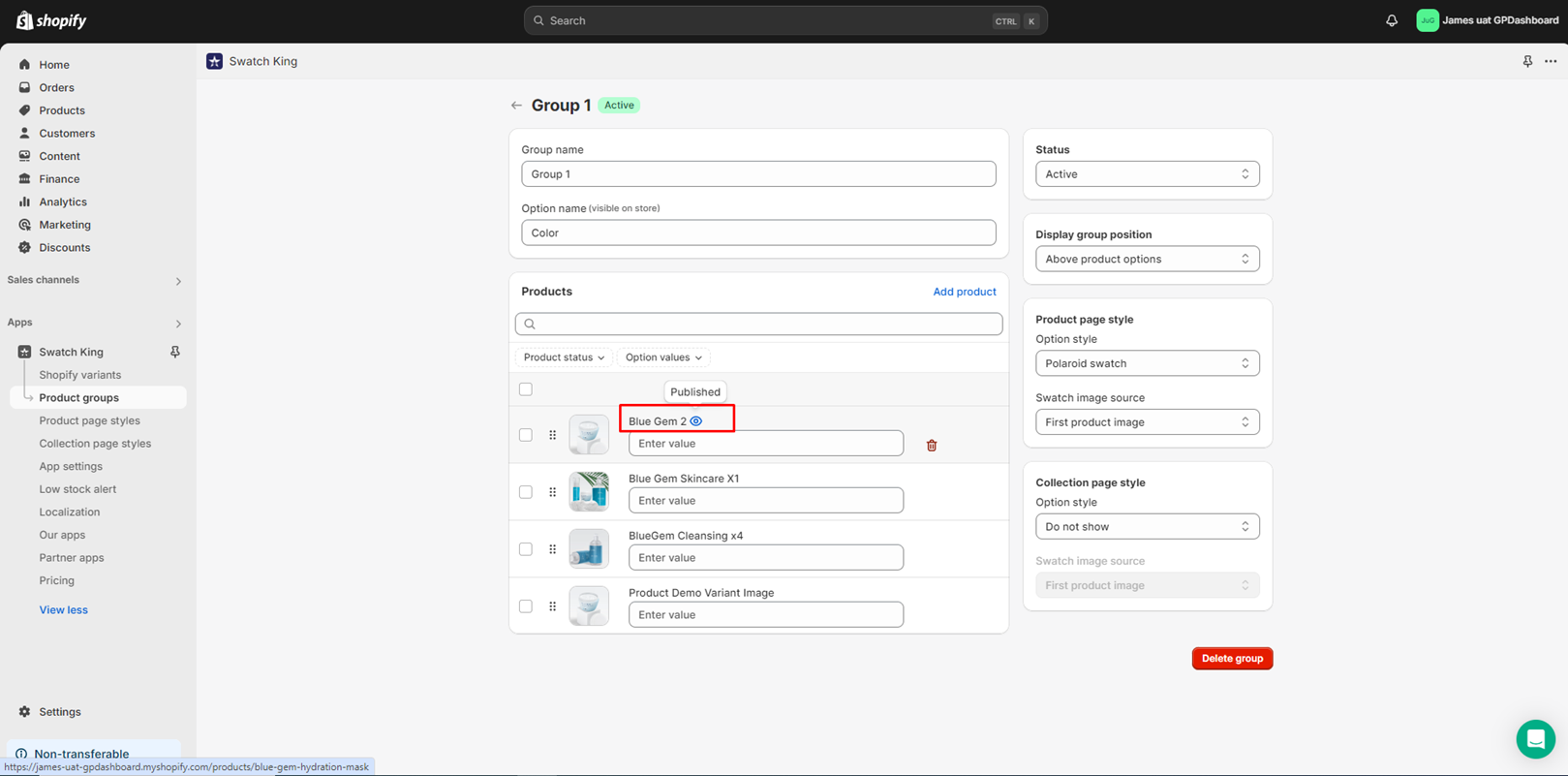The image size is (1568, 776).
Task: Go to App settings
Action: 71,466
